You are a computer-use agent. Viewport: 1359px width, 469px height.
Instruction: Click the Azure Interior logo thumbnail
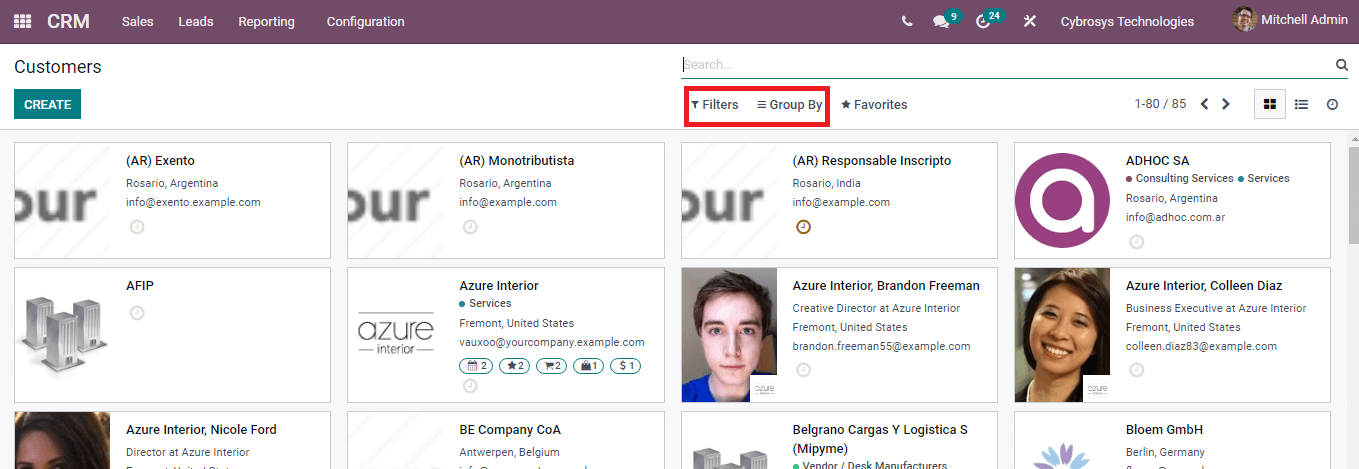[x=396, y=335]
